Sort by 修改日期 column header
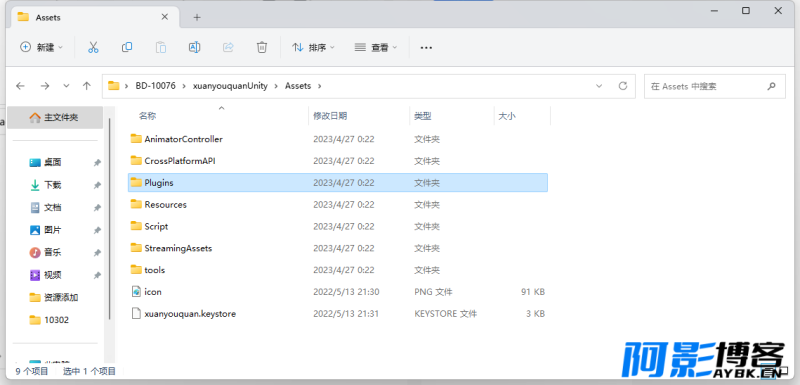The image size is (800, 385). click(x=330, y=116)
